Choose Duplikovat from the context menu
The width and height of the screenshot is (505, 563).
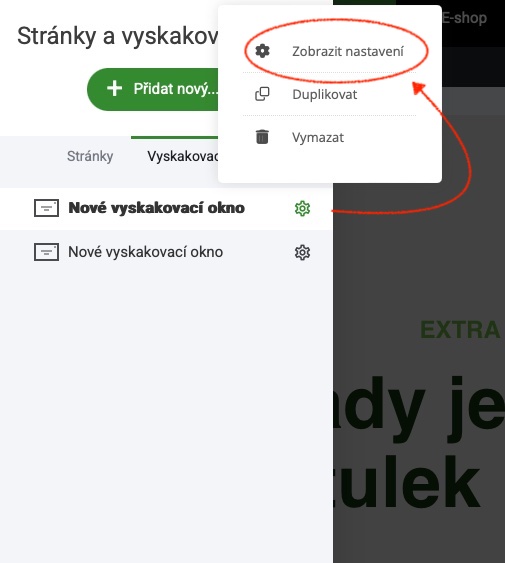(x=329, y=94)
